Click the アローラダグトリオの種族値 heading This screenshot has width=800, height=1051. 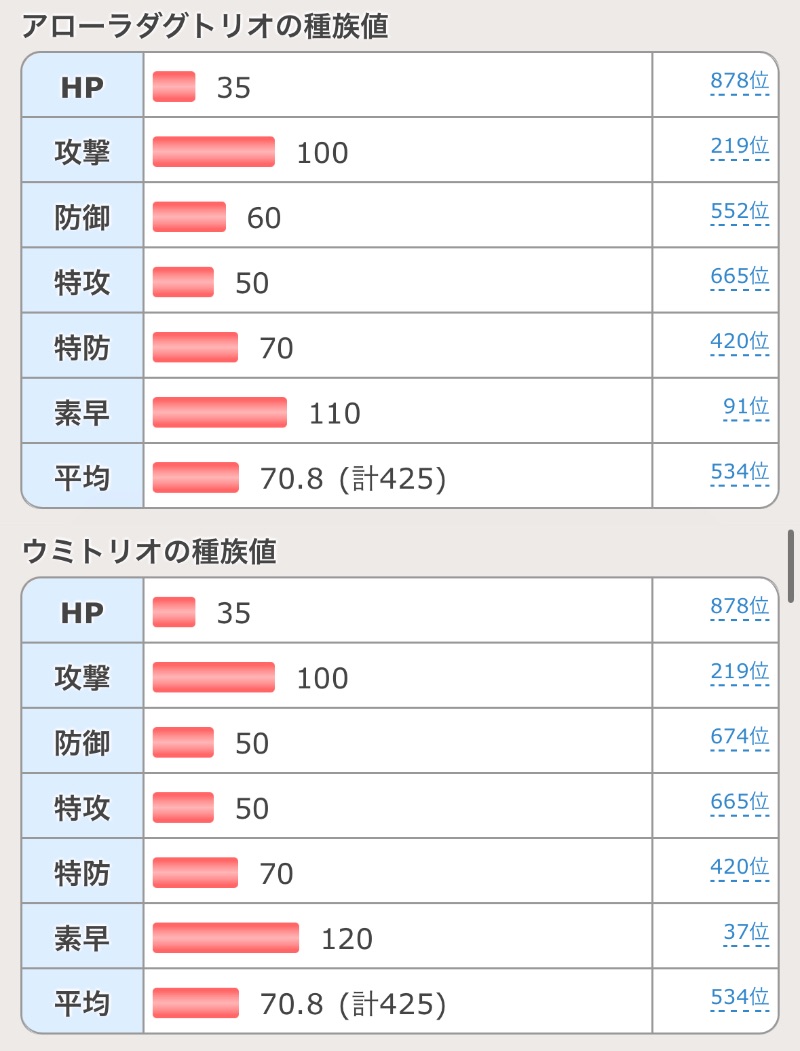[x=204, y=27]
